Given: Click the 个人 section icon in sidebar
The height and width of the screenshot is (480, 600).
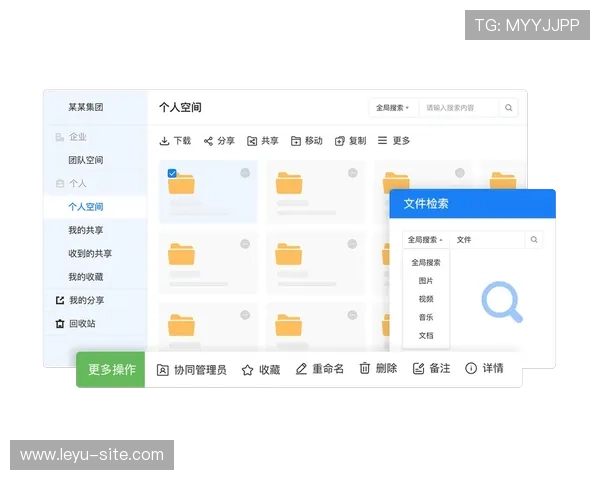Looking at the screenshot, I should click(x=60, y=184).
